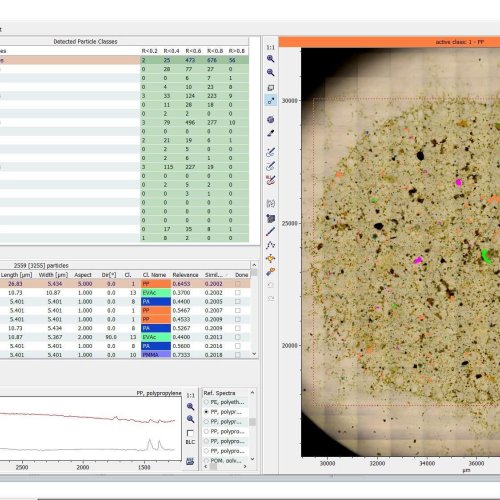Click Ref. Spectra list down arrow
The height and width of the screenshot is (500, 500).
[252, 459]
